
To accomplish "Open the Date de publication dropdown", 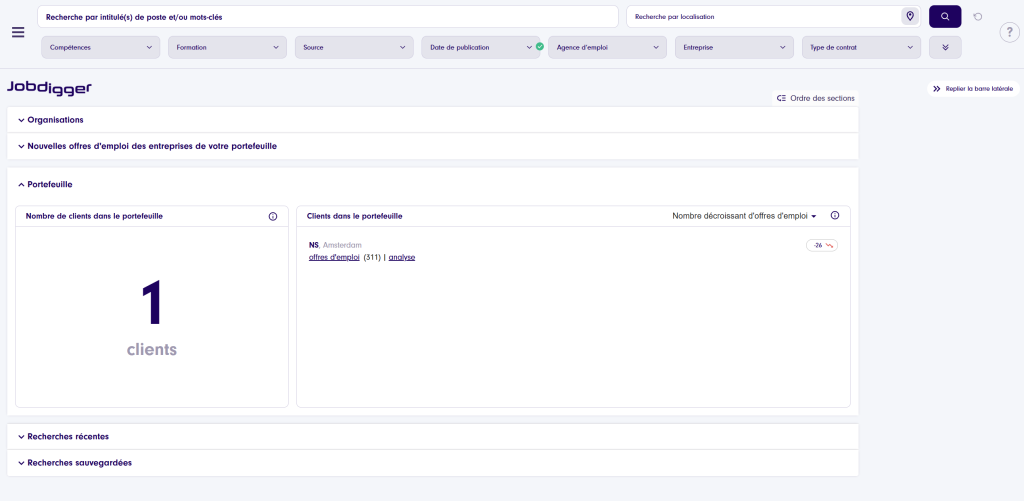I will [481, 47].
